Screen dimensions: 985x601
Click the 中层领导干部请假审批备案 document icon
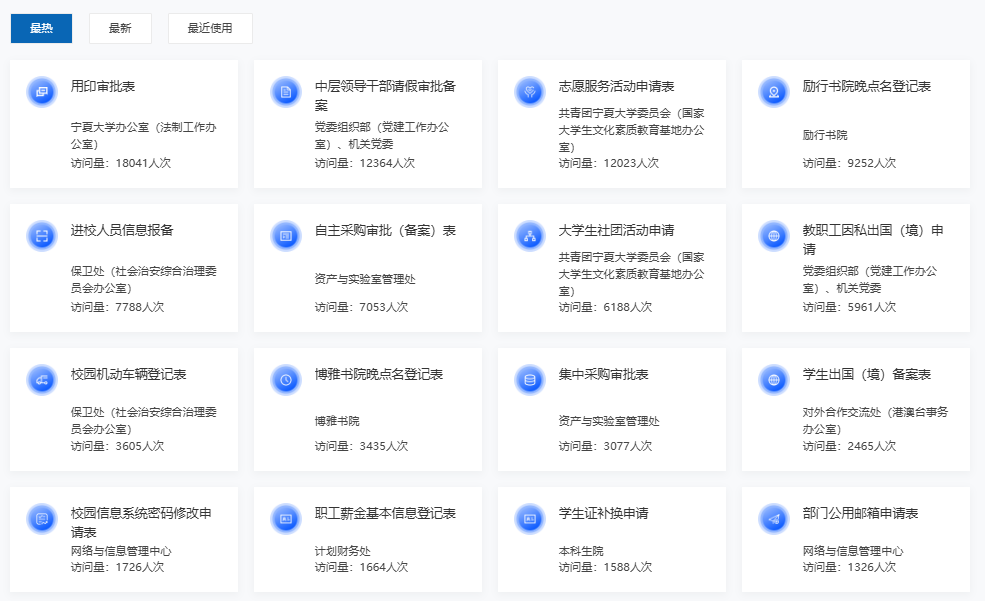click(x=286, y=92)
